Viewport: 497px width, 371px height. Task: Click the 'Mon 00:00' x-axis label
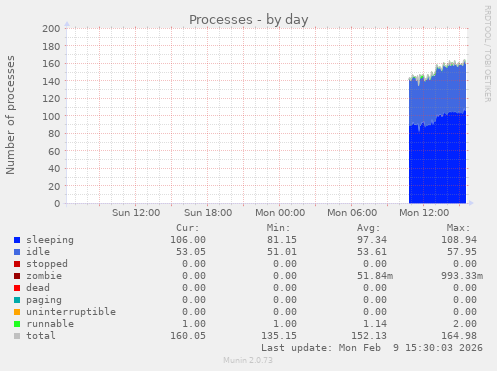[x=280, y=213]
